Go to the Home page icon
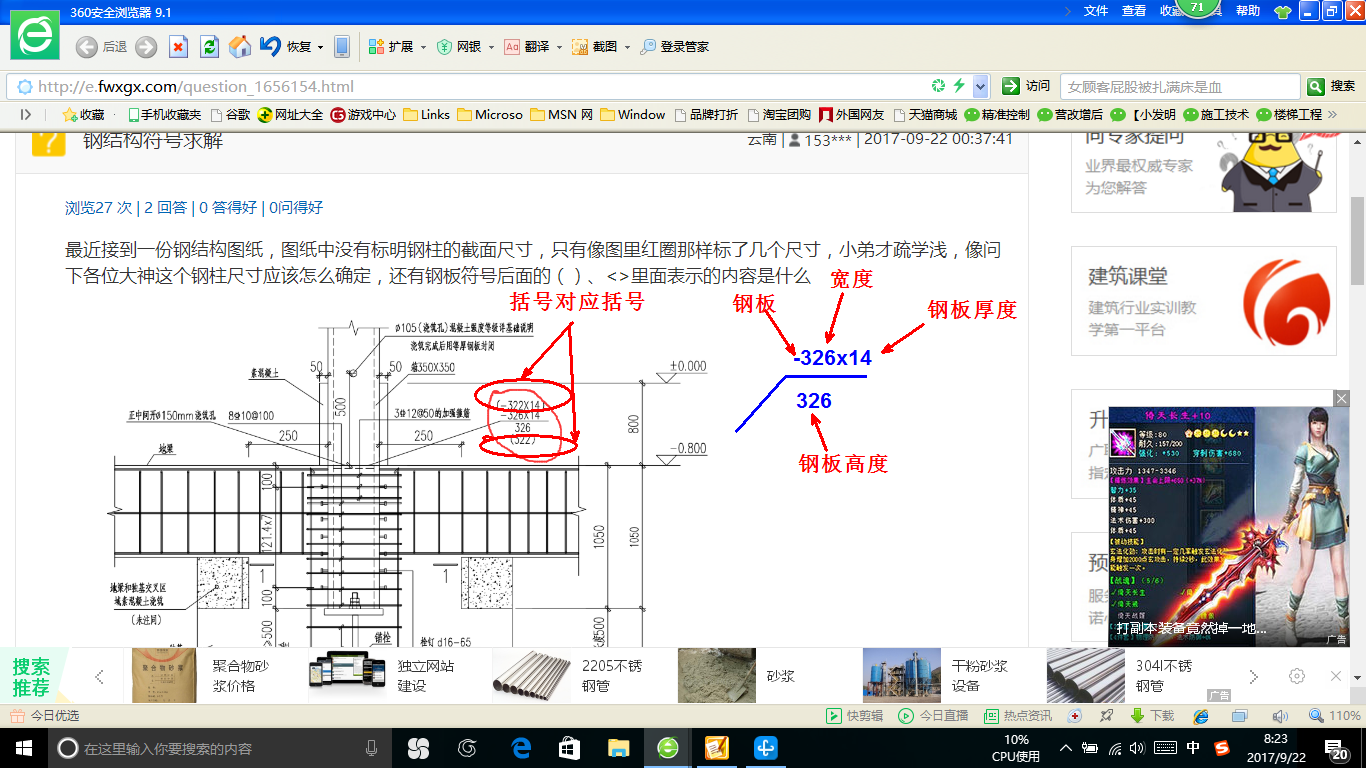 point(240,47)
